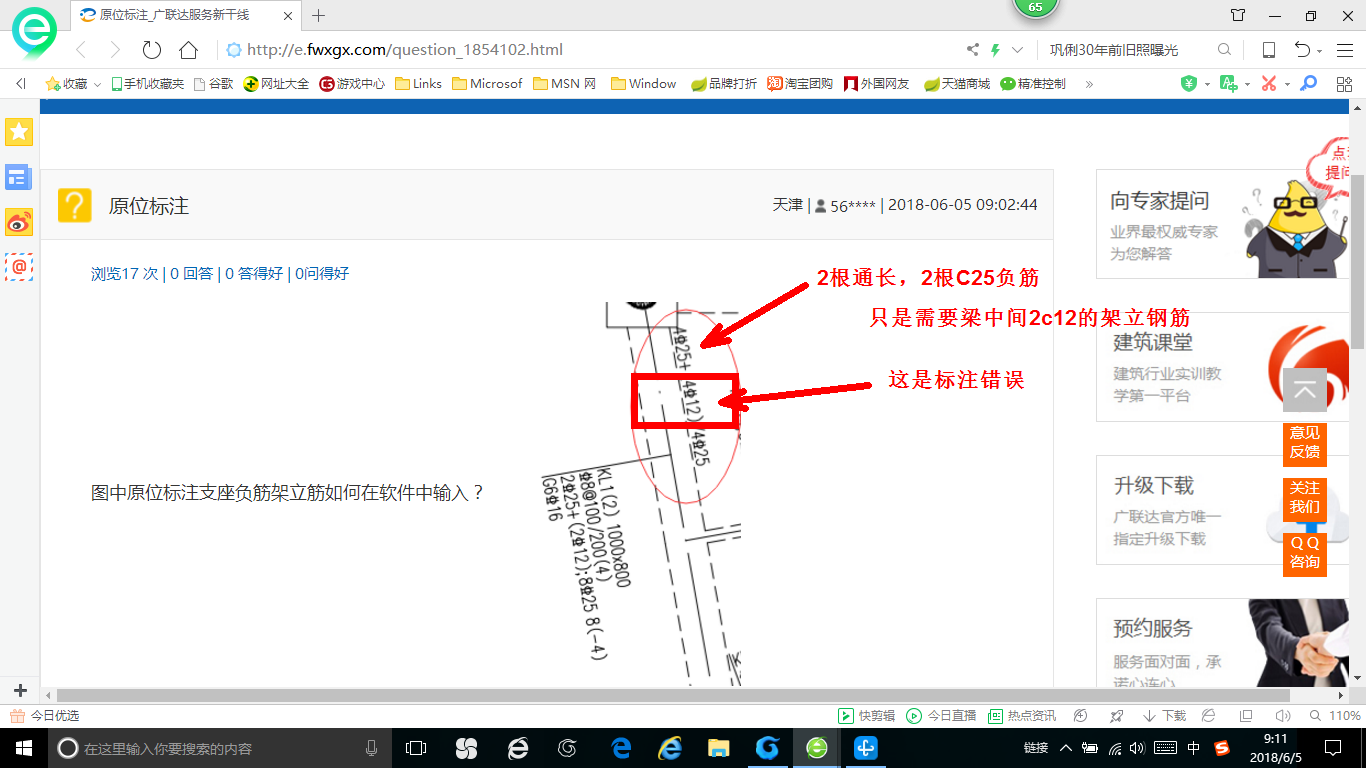
Task: Open dropdown next to scissors icon
Action: click(1287, 85)
